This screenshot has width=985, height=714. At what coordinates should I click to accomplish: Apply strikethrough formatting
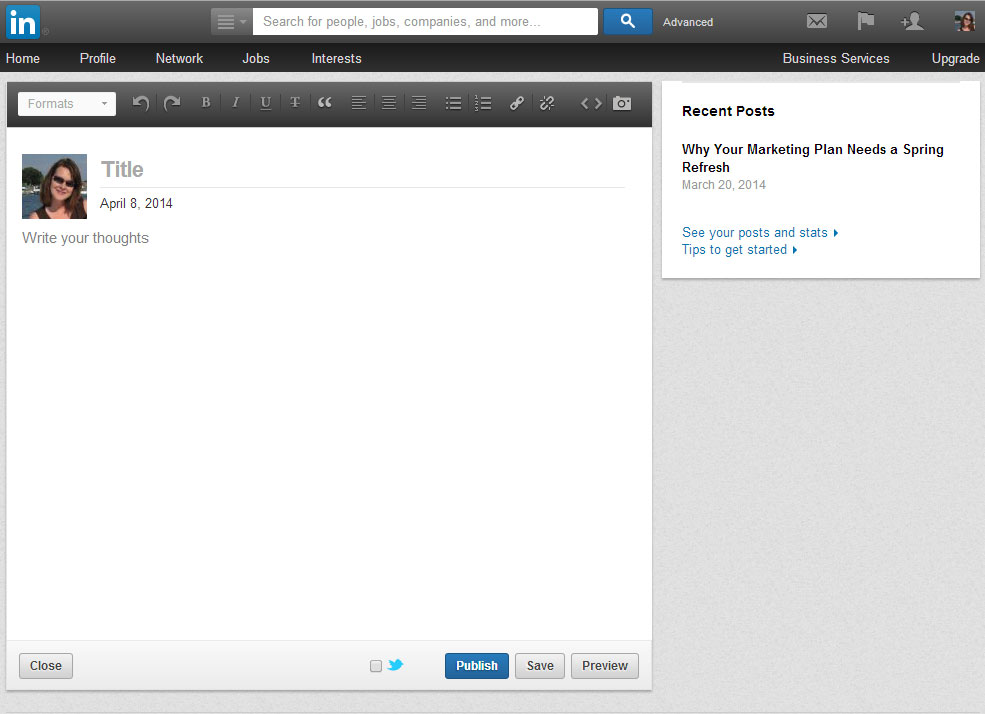click(x=295, y=103)
